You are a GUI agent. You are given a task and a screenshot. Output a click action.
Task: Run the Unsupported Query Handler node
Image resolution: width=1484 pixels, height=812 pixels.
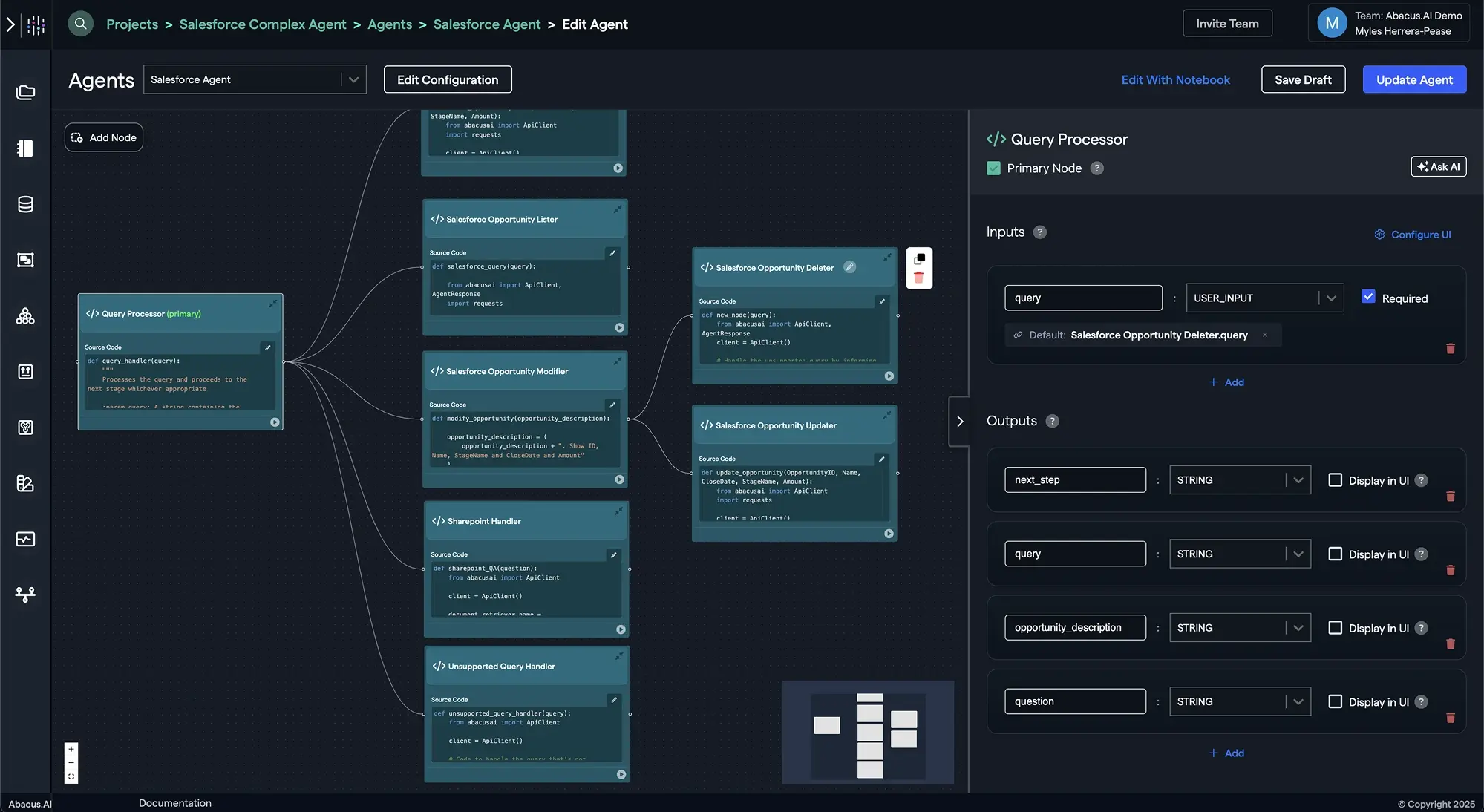click(x=621, y=774)
